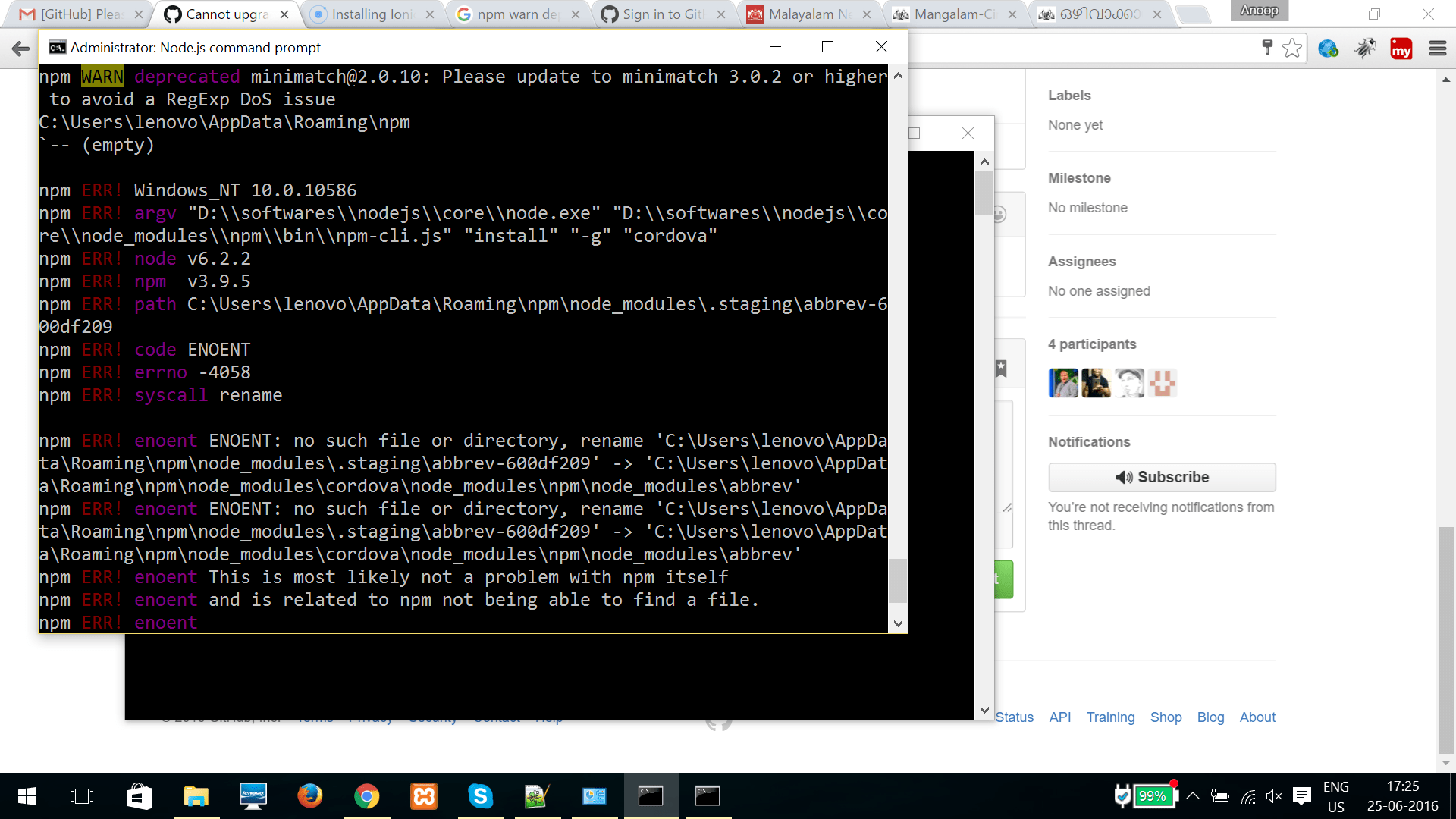Launch Skype from the taskbar
Image resolution: width=1456 pixels, height=819 pixels.
click(481, 796)
